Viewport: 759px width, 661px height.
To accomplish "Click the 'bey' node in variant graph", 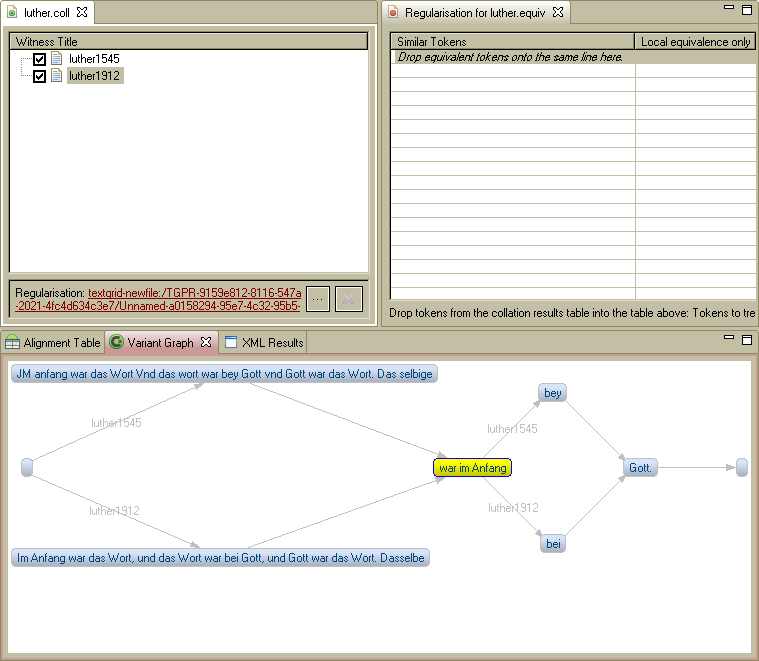I will point(553,393).
